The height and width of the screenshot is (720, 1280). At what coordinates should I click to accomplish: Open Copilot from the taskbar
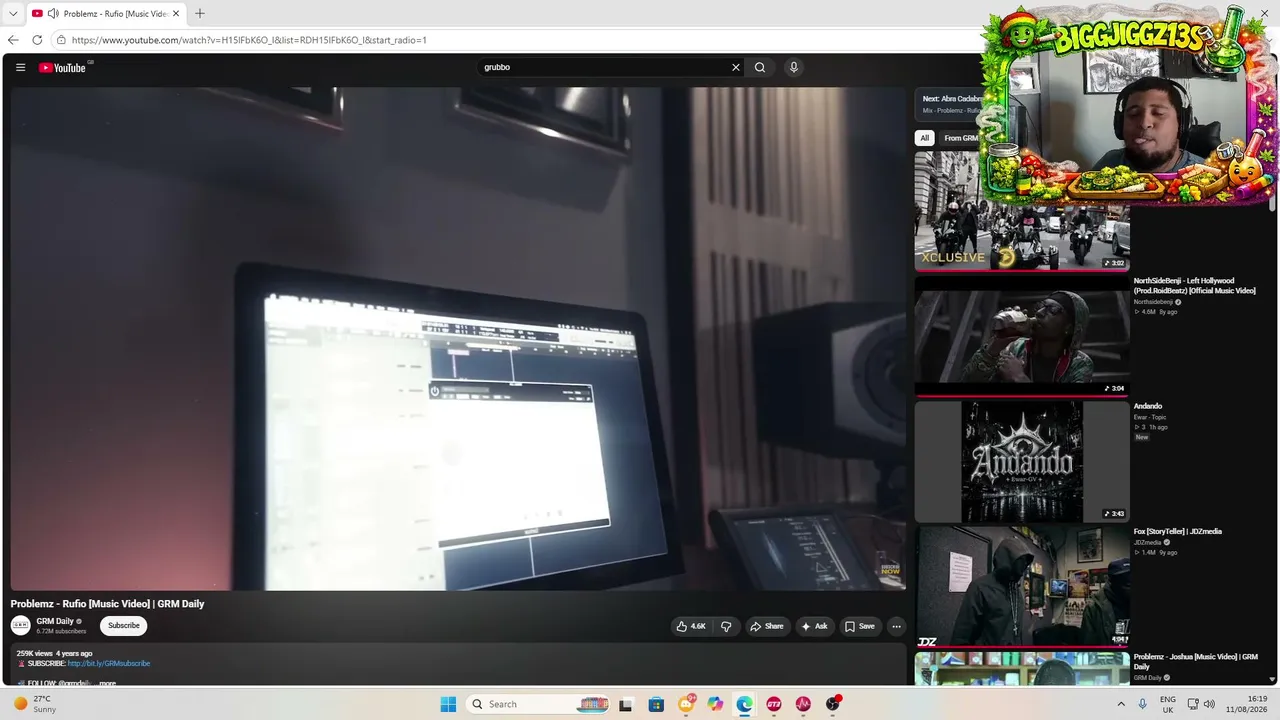(x=715, y=704)
